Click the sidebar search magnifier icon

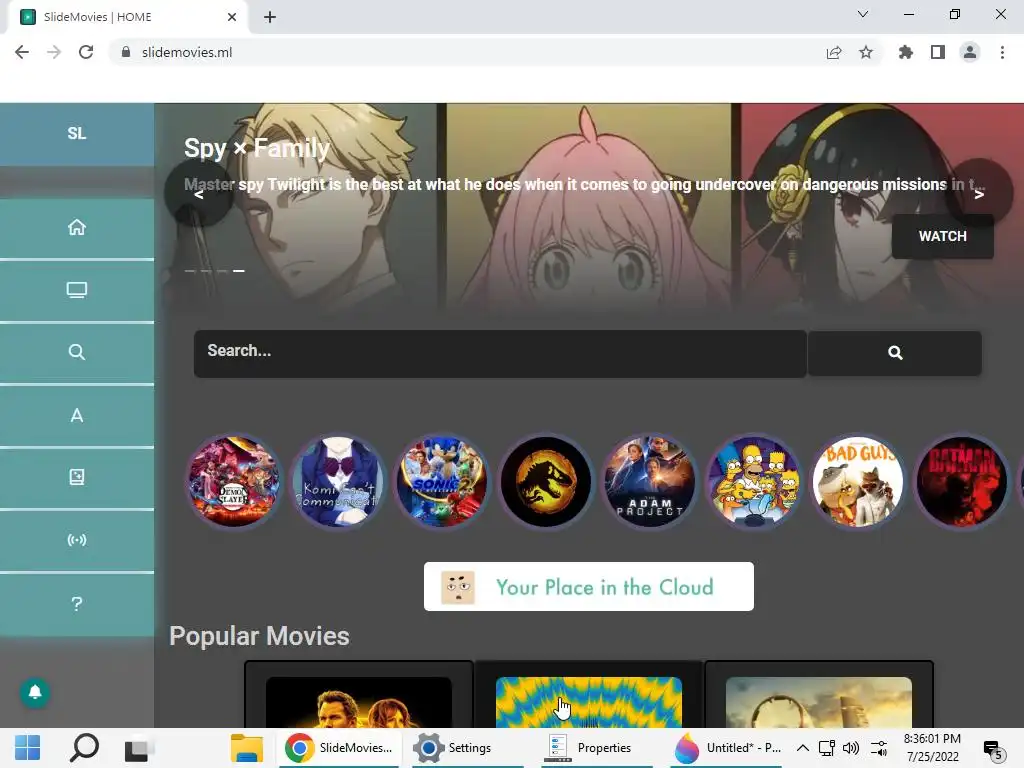coord(76,352)
